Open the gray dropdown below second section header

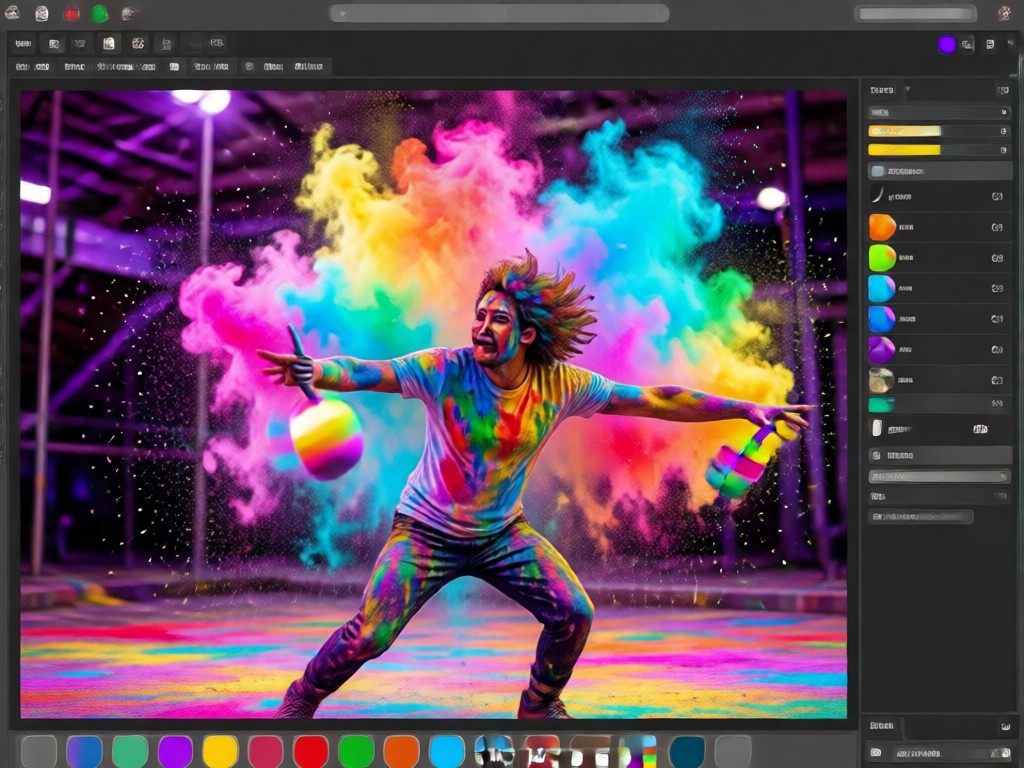939,477
